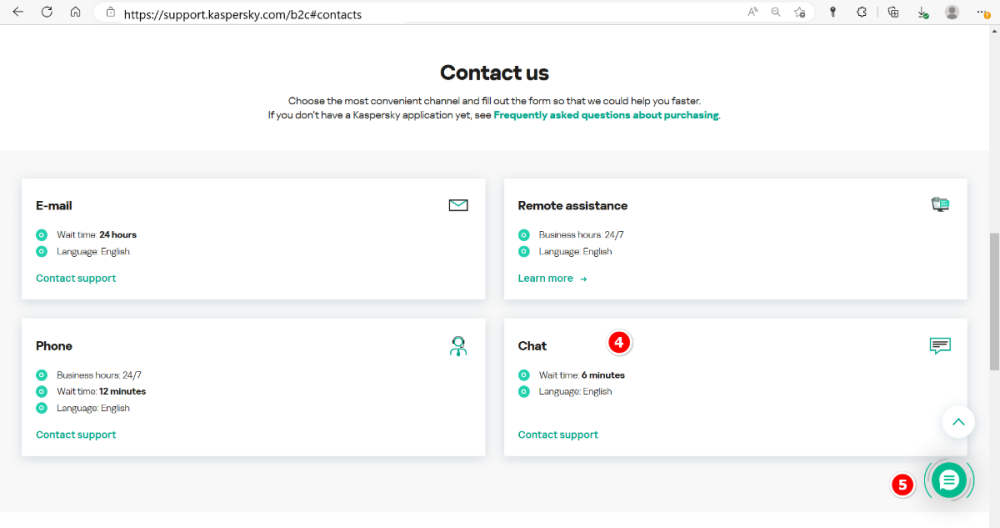This screenshot has height=528, width=1000.
Task: Open the Read aloud feature
Action: tap(752, 12)
